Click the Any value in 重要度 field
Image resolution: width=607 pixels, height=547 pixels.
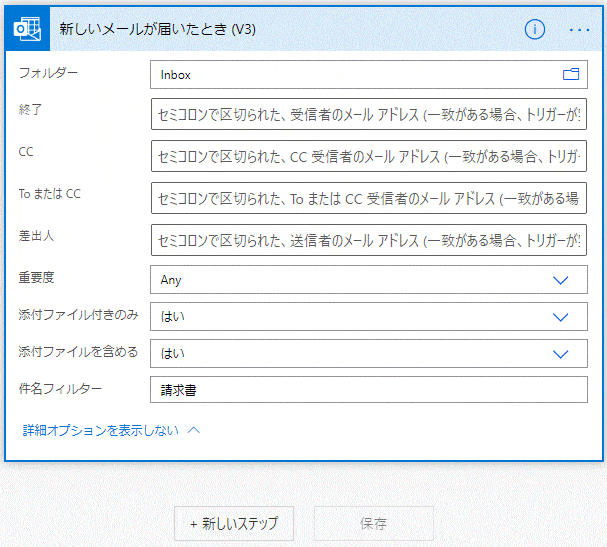tap(171, 280)
